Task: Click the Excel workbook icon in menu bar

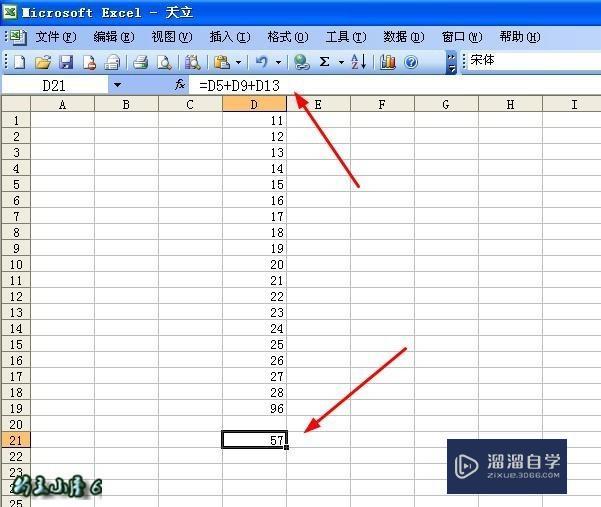Action: [17, 37]
